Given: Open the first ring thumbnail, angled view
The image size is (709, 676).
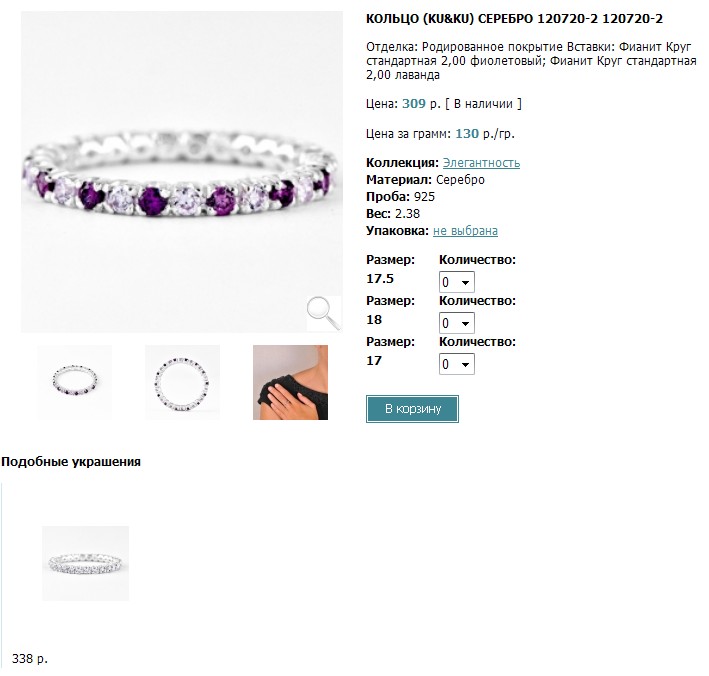Looking at the screenshot, I should click(75, 383).
